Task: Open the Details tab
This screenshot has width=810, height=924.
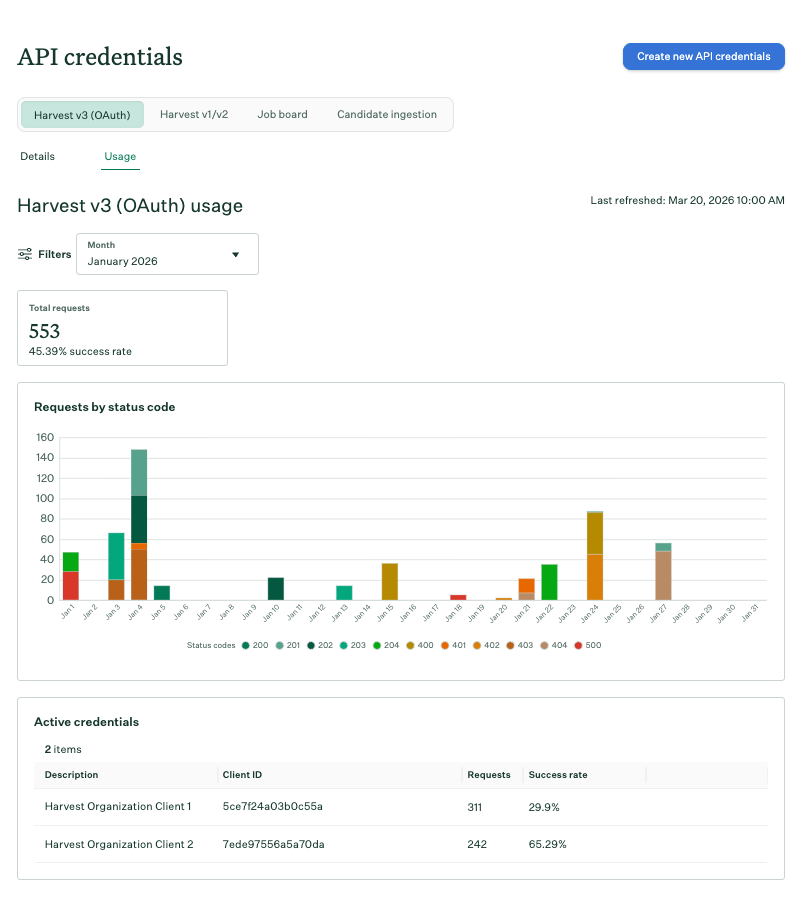Action: pos(38,157)
